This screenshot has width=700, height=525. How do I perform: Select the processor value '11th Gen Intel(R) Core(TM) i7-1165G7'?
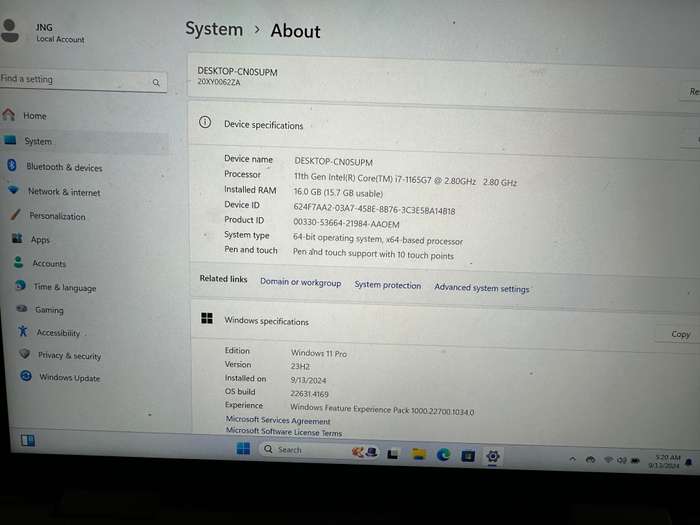(362, 178)
